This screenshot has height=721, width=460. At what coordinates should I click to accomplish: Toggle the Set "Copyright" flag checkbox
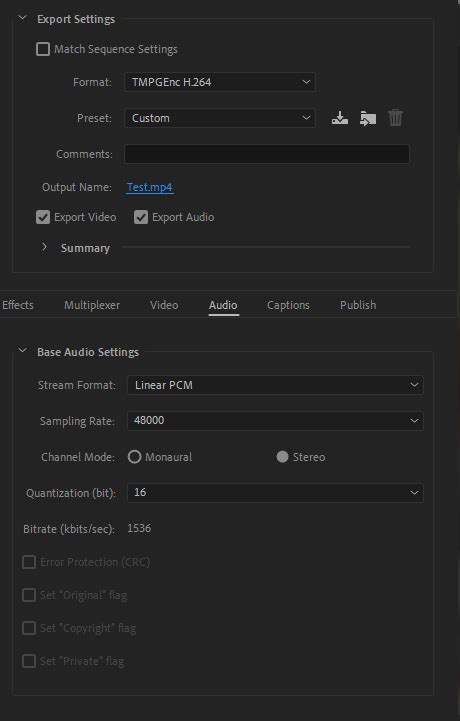point(29,628)
